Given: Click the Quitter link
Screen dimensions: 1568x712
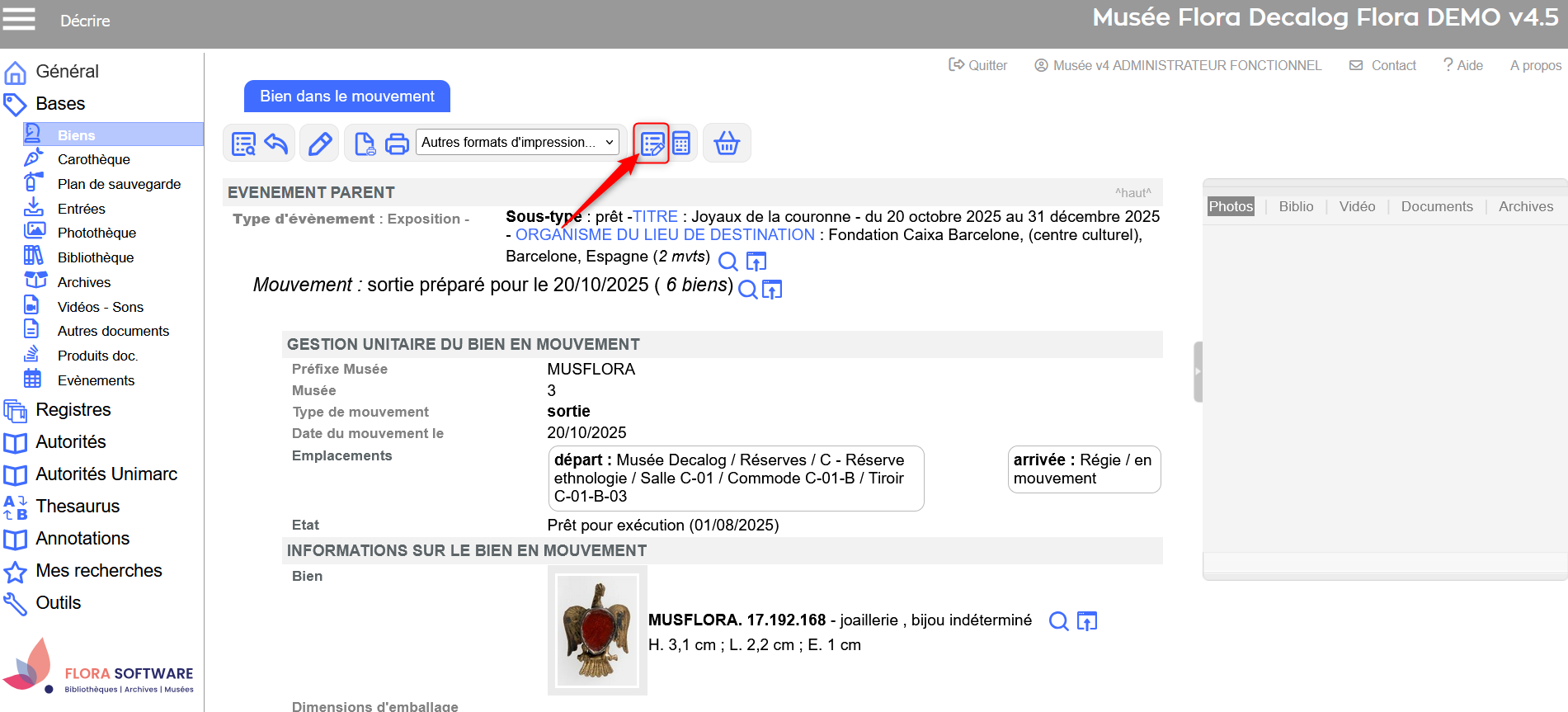Looking at the screenshot, I should coord(978,65).
